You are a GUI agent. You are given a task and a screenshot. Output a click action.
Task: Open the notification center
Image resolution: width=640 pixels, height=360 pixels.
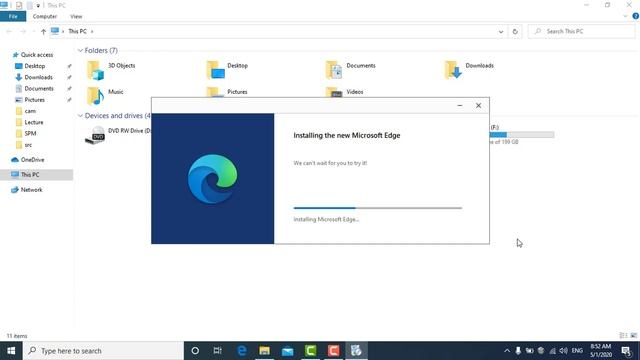pos(627,351)
